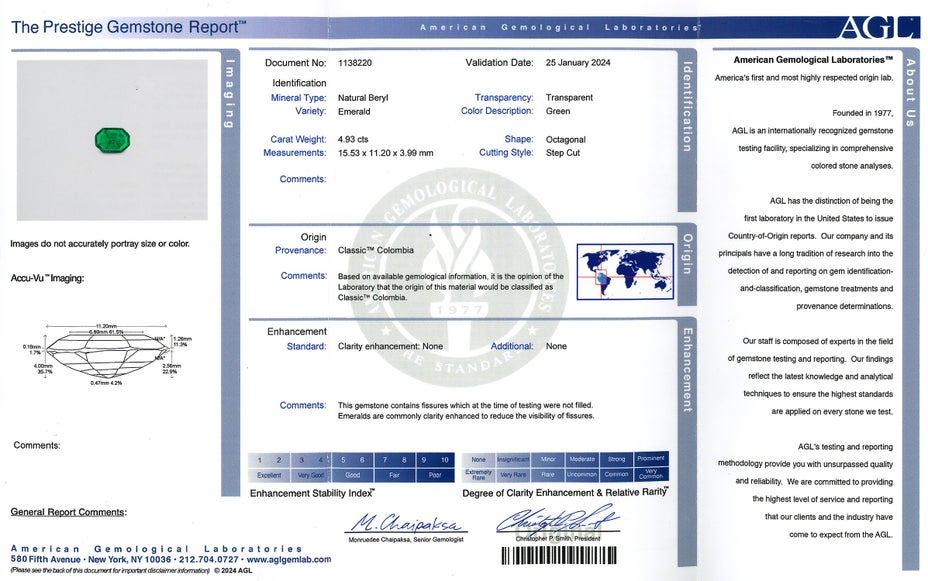Click the www.aglgemlab.com website link
The image size is (928, 581).
point(289,560)
